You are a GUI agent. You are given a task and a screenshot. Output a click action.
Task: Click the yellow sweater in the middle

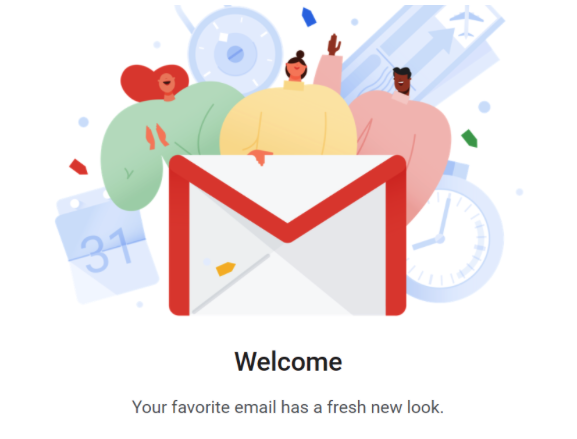tap(288, 121)
